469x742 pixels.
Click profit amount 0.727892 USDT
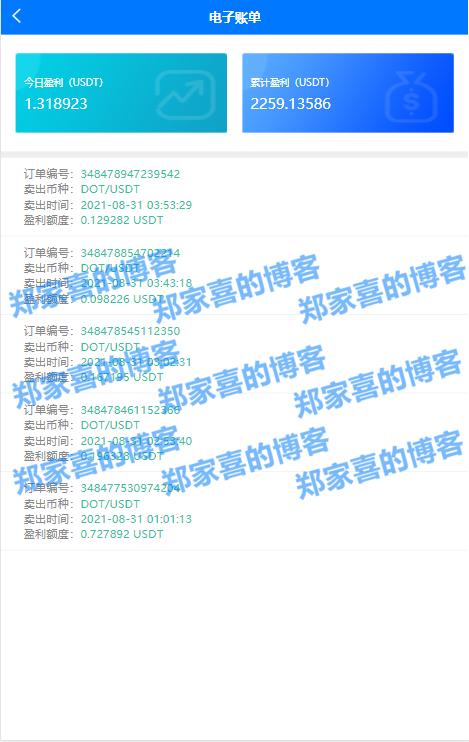122,534
